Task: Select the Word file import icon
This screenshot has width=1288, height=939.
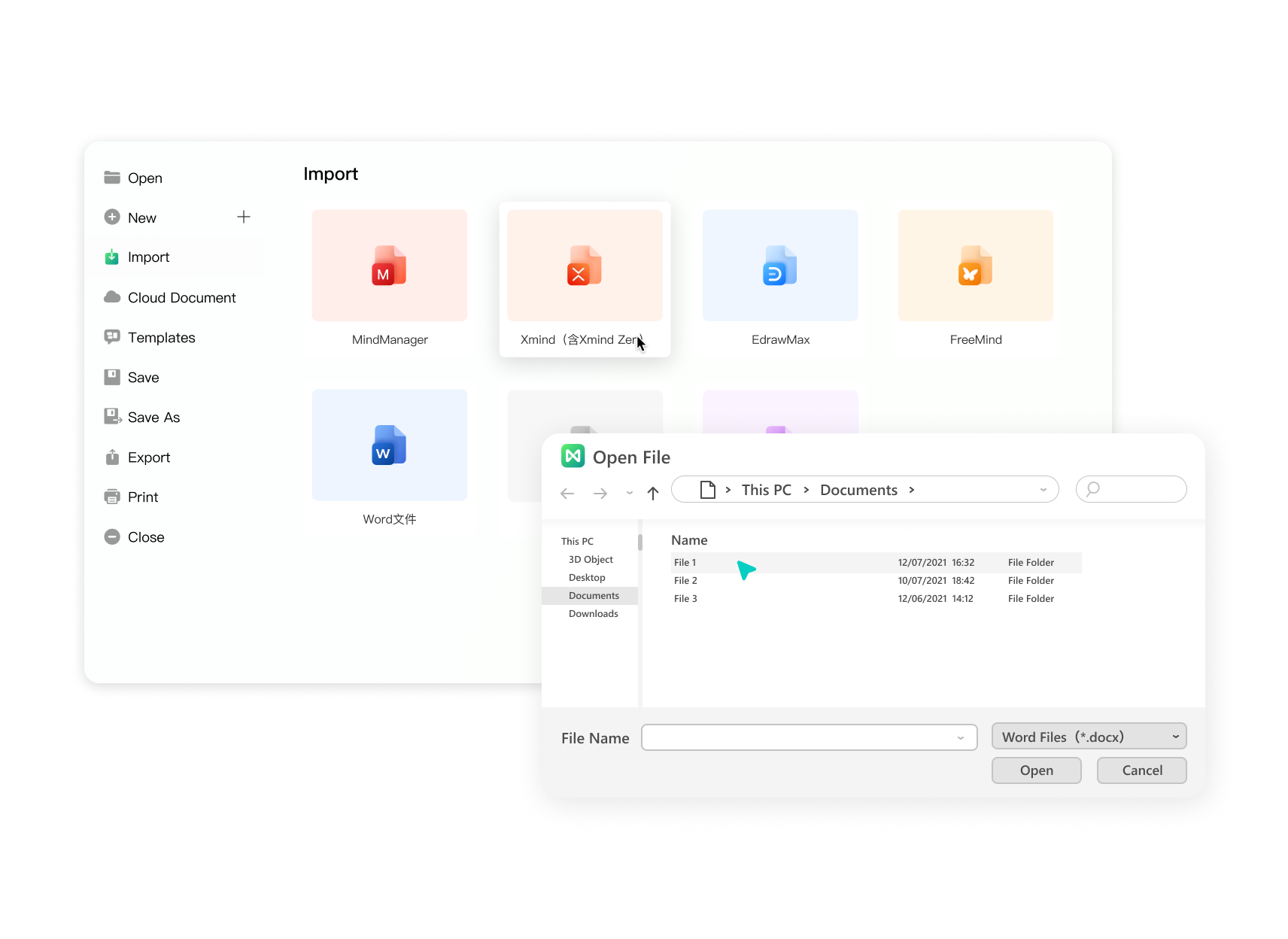Action: [x=389, y=445]
